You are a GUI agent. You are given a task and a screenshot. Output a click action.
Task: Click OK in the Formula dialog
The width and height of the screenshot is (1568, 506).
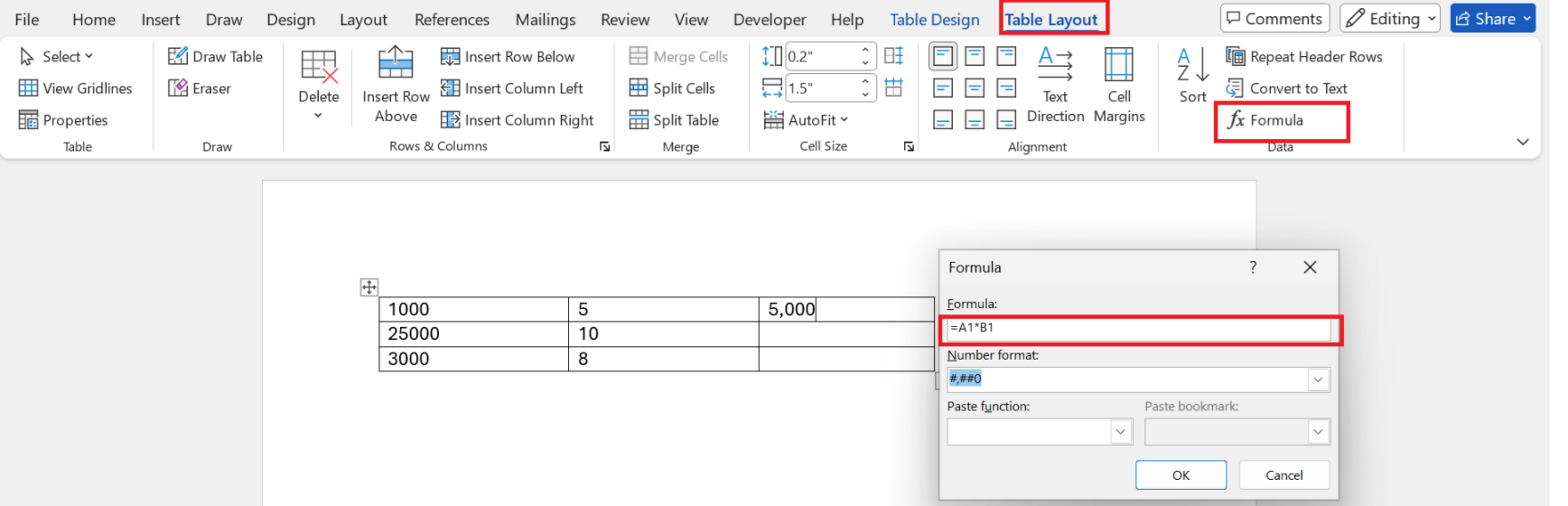1181,475
